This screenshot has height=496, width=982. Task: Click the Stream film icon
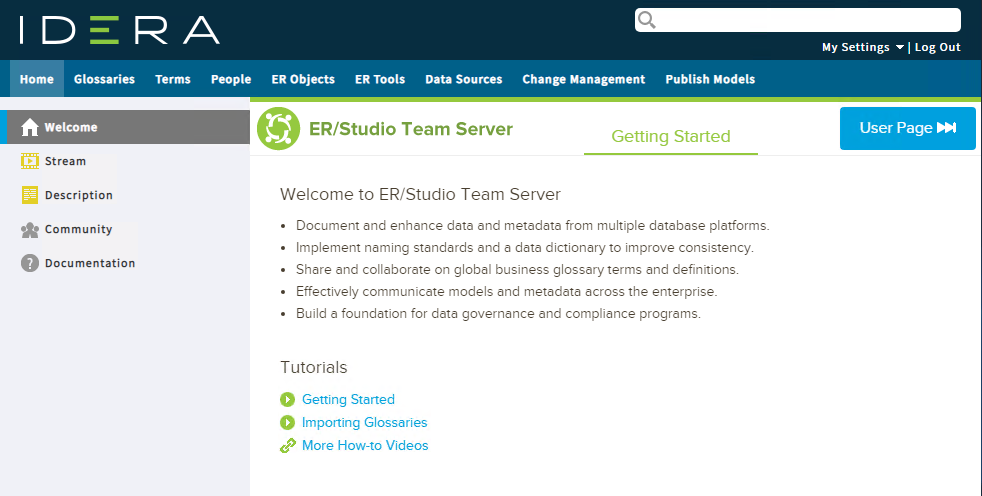29,161
